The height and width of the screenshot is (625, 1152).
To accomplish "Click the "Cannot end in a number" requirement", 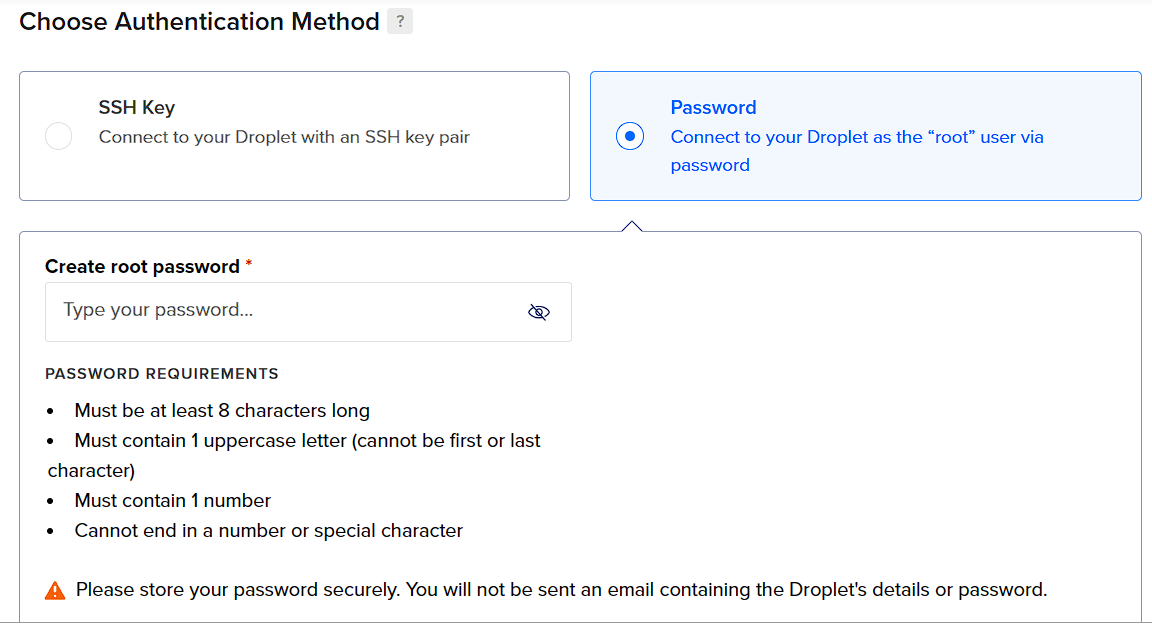I will point(268,531).
